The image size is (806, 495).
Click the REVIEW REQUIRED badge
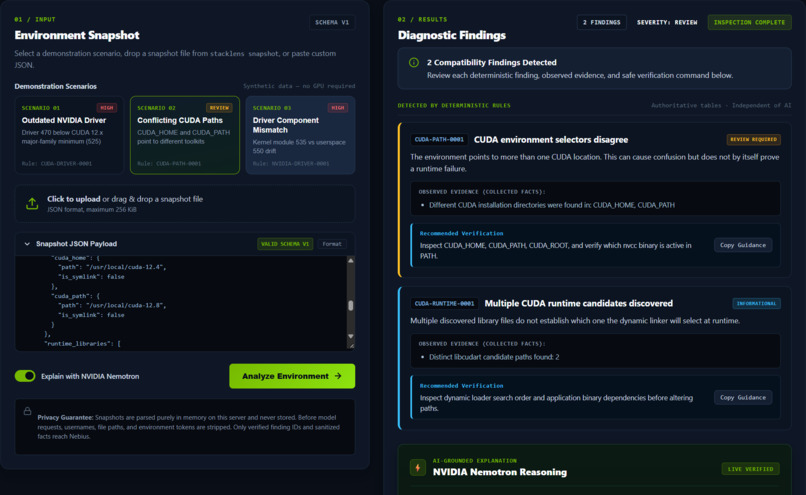(x=753, y=139)
